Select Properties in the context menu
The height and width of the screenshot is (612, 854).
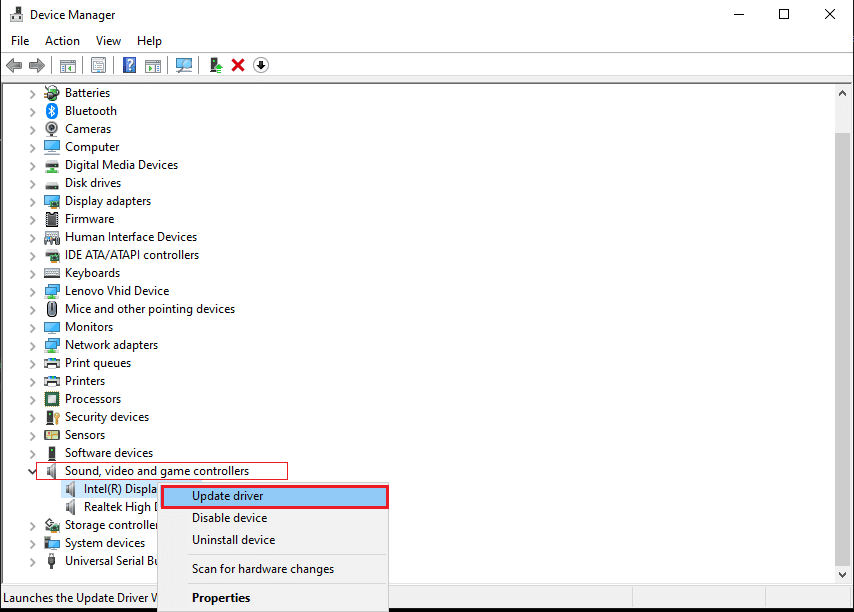(221, 598)
